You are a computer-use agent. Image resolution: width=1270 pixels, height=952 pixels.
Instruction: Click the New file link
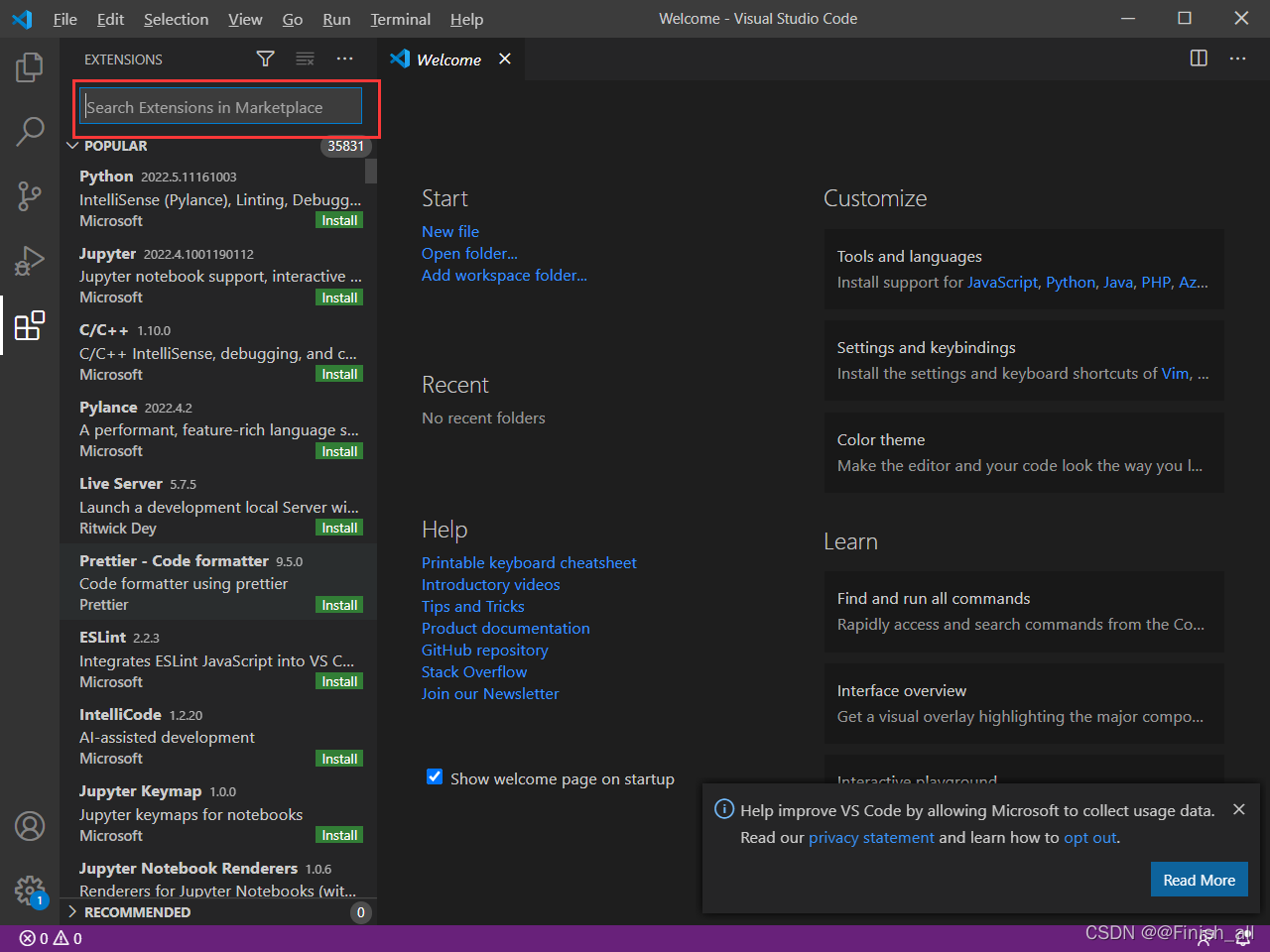click(x=450, y=231)
